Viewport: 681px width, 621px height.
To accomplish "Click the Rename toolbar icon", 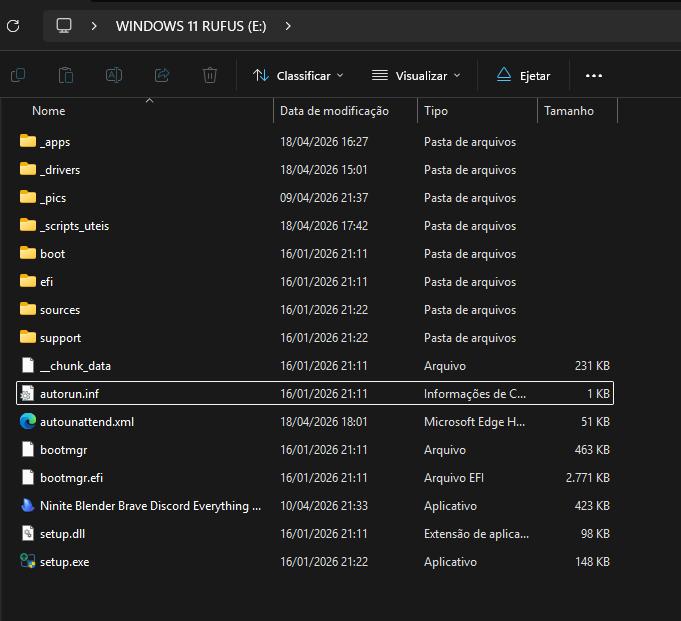I will [114, 75].
